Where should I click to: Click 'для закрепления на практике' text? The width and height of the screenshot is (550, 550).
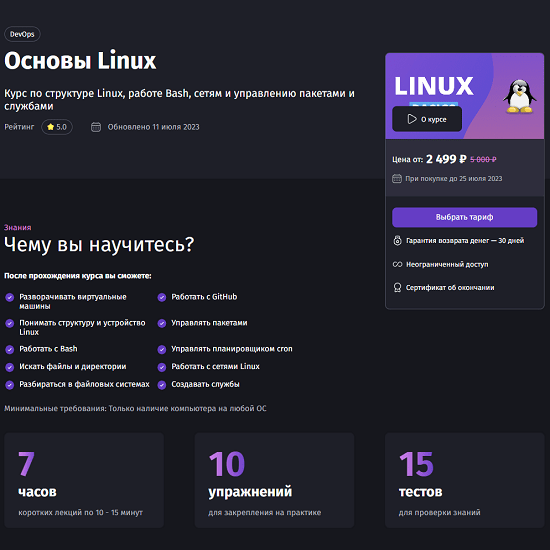point(264,512)
